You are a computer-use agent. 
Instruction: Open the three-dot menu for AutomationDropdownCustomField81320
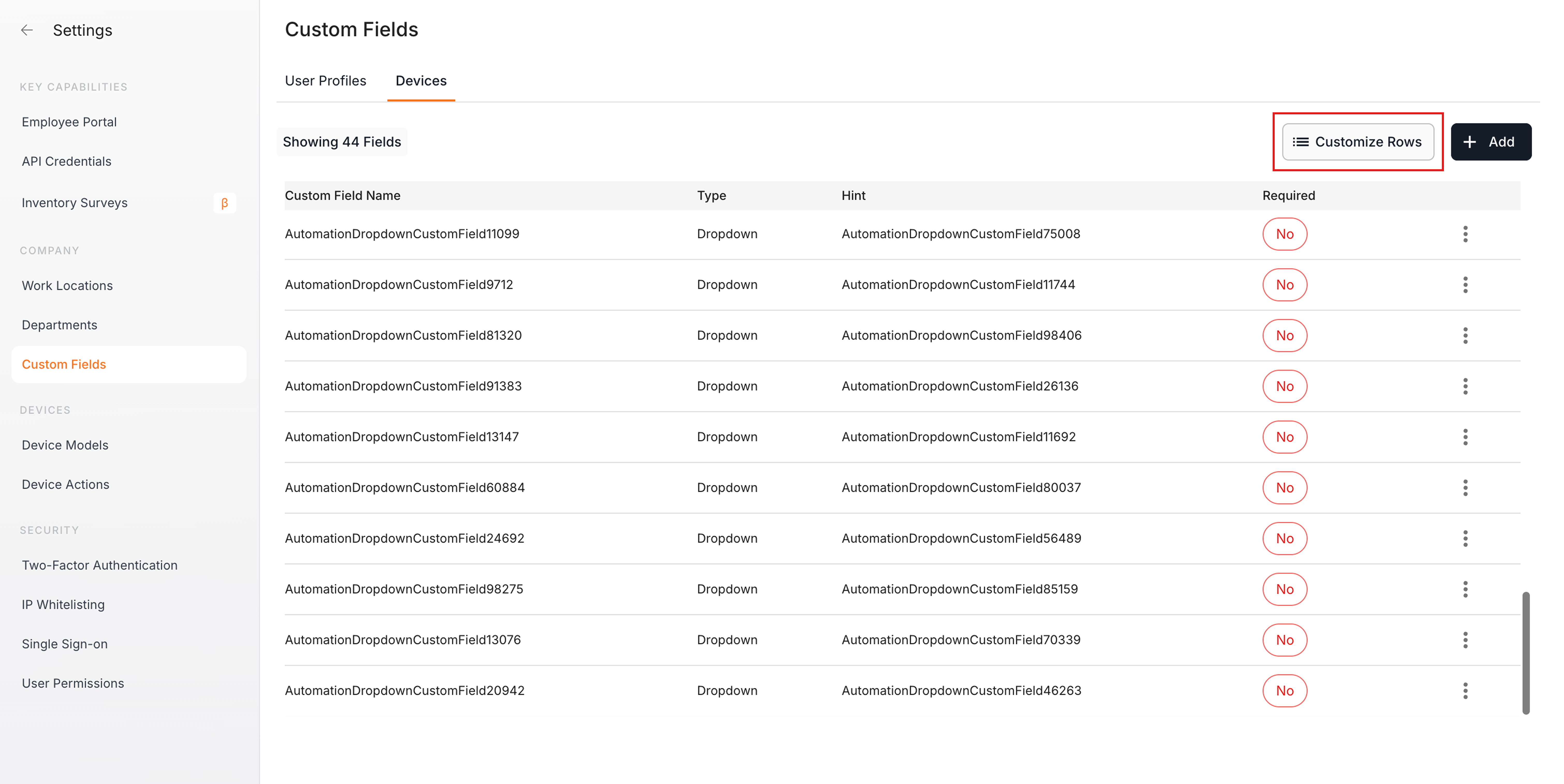point(1465,336)
